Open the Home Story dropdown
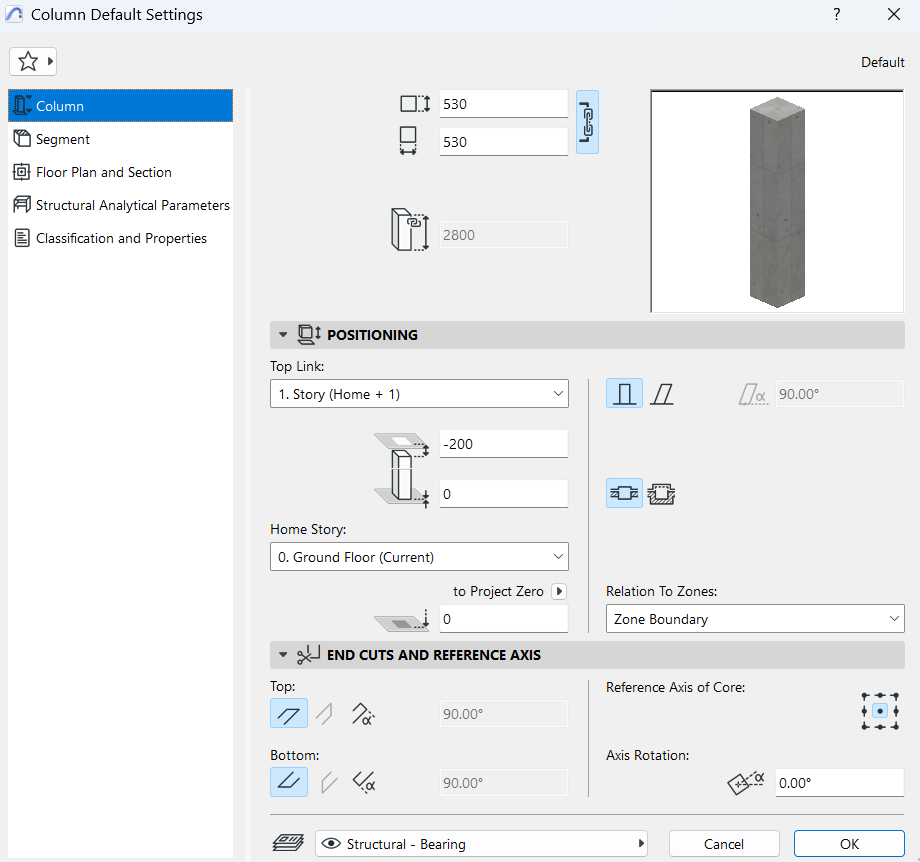920x862 pixels. pyautogui.click(x=419, y=556)
